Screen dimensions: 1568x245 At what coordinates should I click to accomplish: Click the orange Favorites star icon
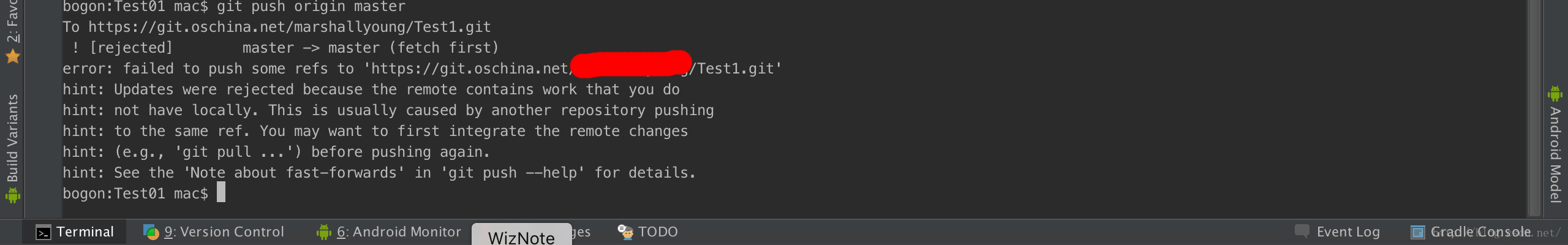(x=13, y=56)
